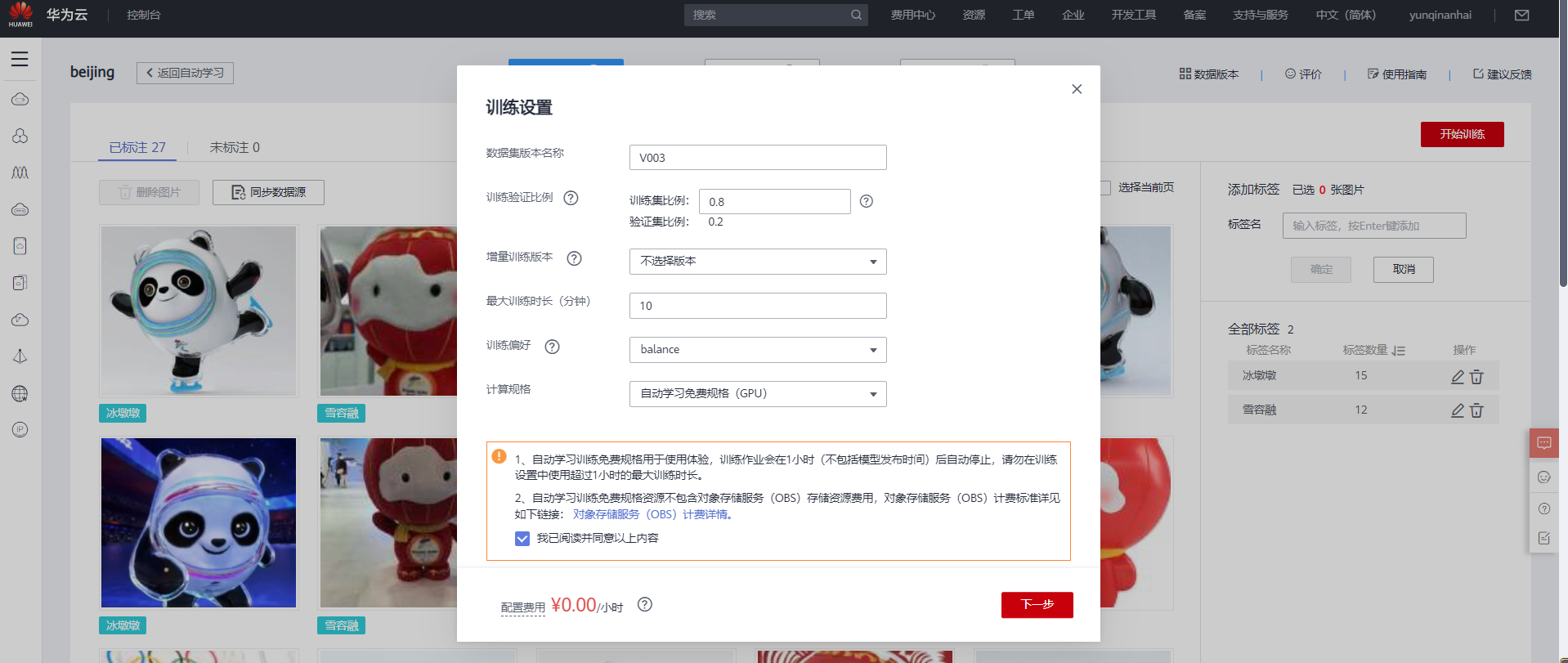
Task: Open the 中文 (简体) language menu
Action: click(1346, 15)
